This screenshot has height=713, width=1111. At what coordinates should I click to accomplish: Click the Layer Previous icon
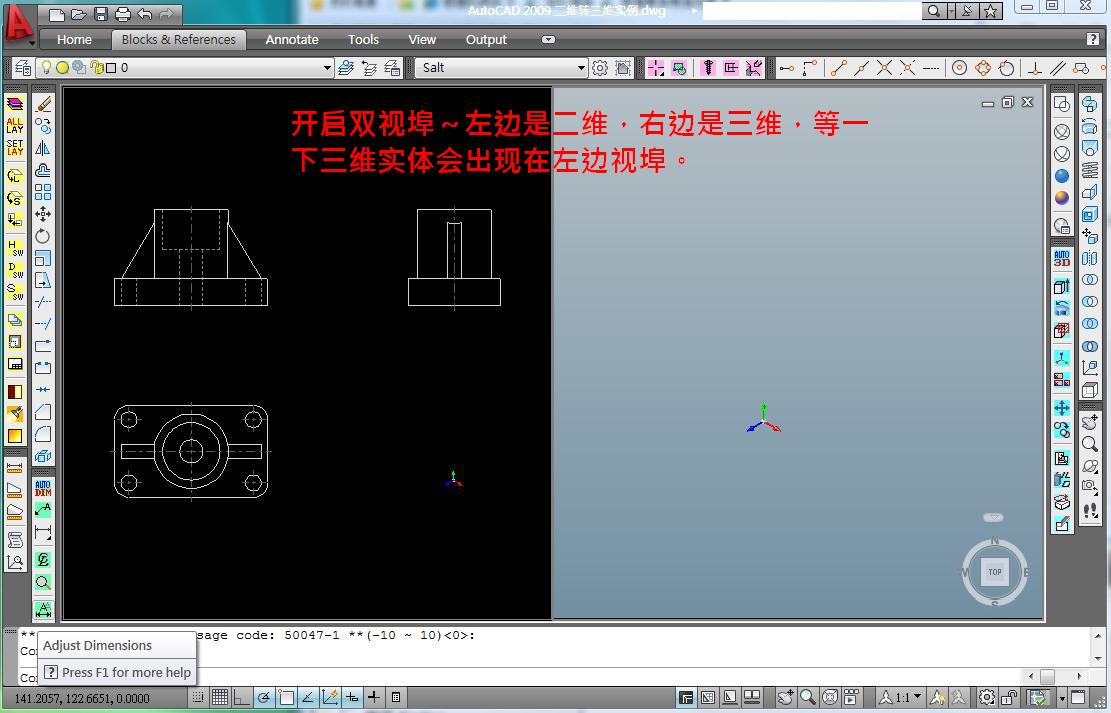pyautogui.click(x=369, y=68)
